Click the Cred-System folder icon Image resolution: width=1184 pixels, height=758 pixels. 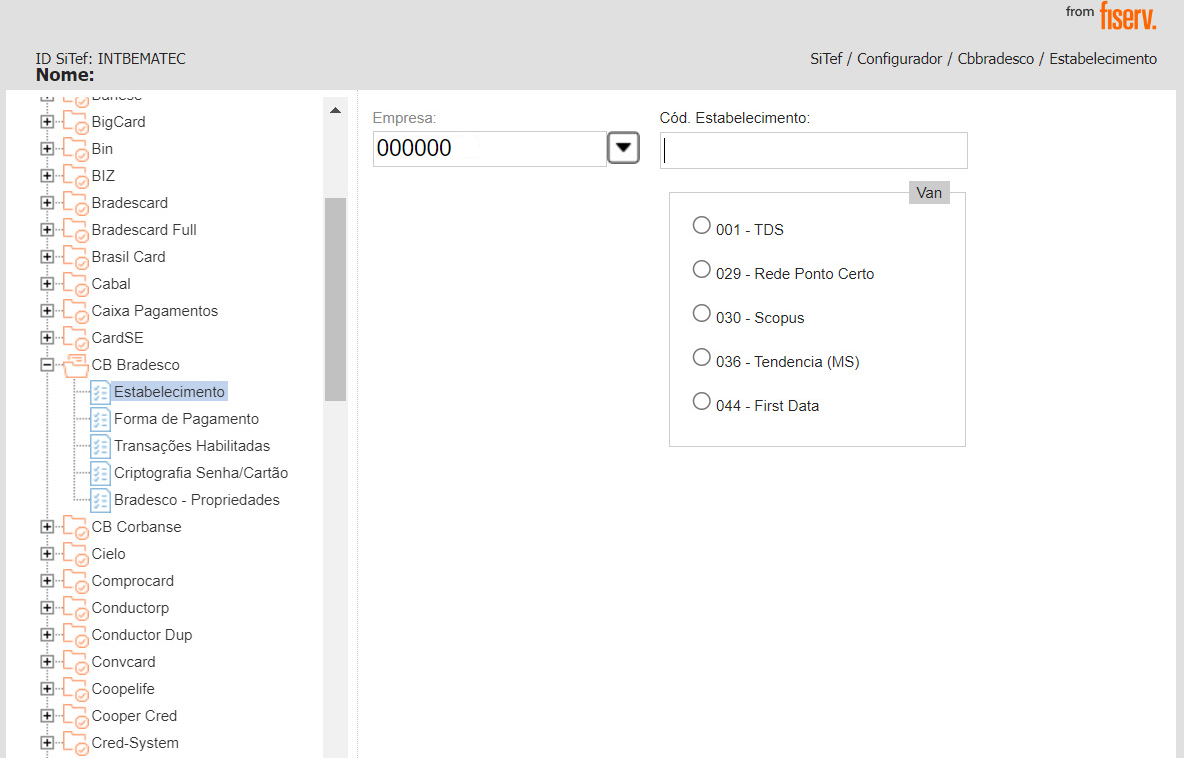click(76, 744)
